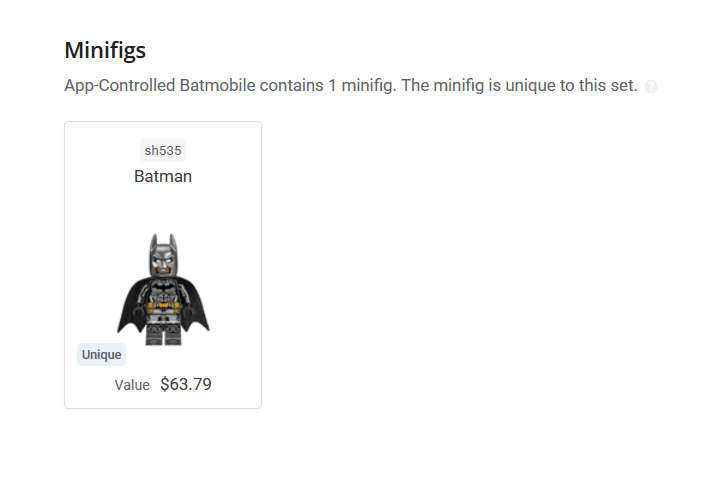This screenshot has height=478, width=723.
Task: Select the Batman minifig image
Action: 163,289
